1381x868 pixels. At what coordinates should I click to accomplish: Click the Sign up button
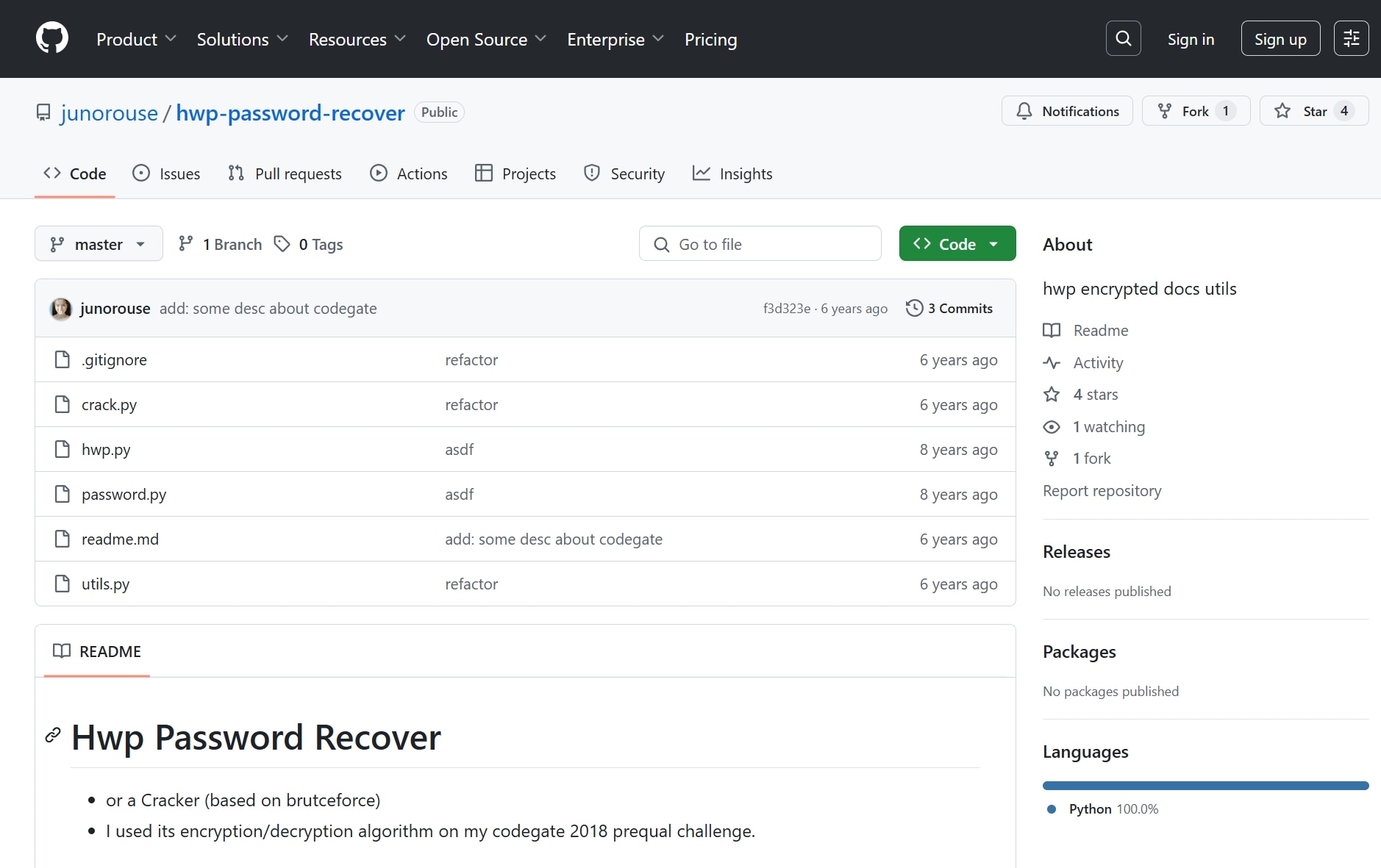(x=1280, y=38)
